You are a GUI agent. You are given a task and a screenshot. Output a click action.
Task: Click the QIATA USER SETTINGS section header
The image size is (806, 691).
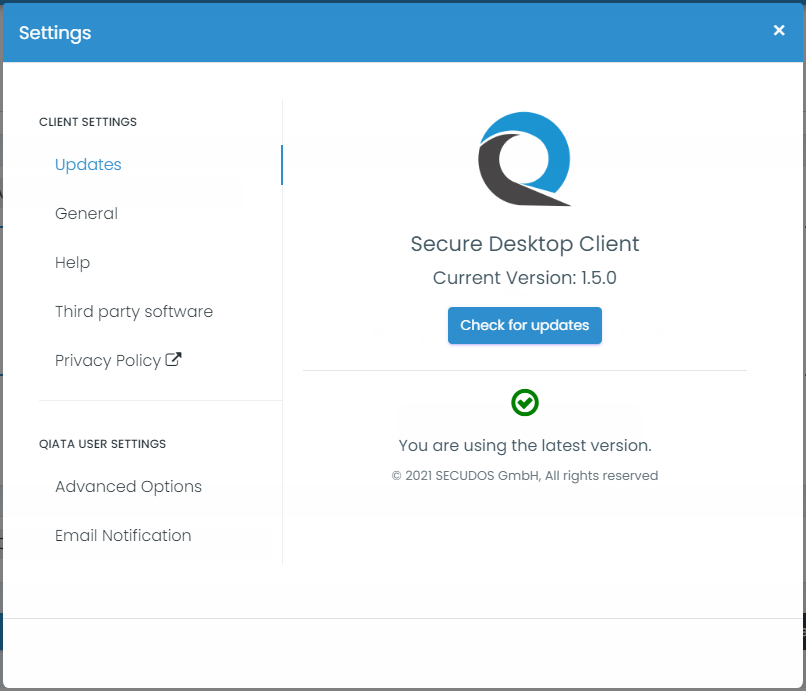(102, 444)
